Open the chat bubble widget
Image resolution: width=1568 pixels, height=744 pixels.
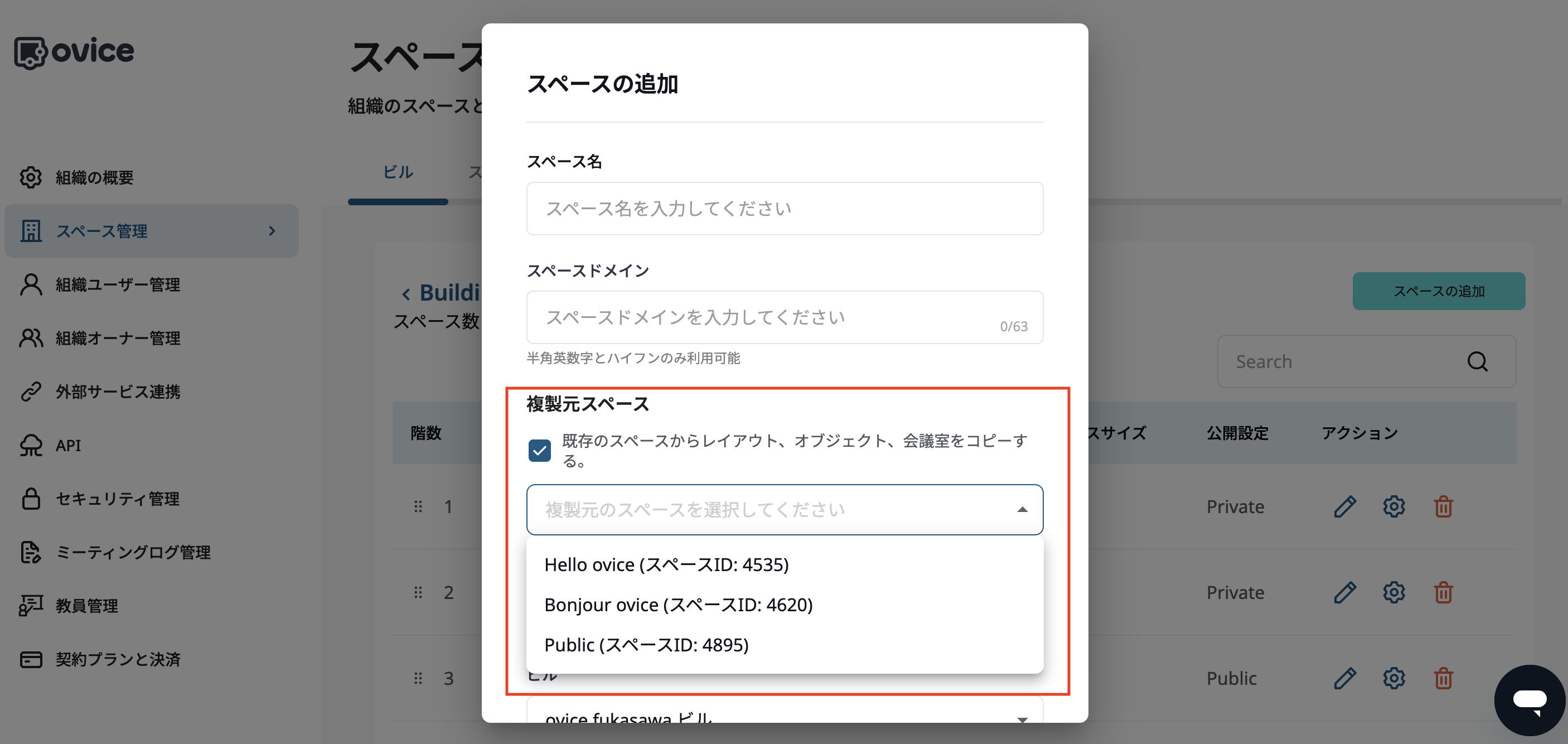tap(1529, 699)
